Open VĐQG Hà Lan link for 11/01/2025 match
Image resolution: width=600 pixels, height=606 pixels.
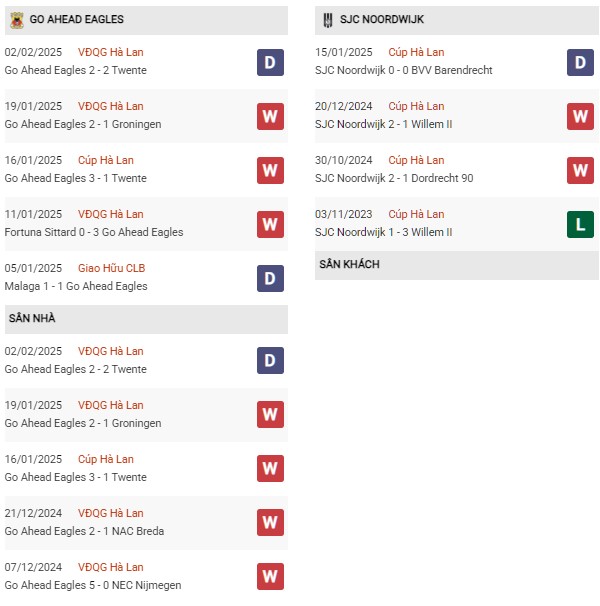coord(111,214)
